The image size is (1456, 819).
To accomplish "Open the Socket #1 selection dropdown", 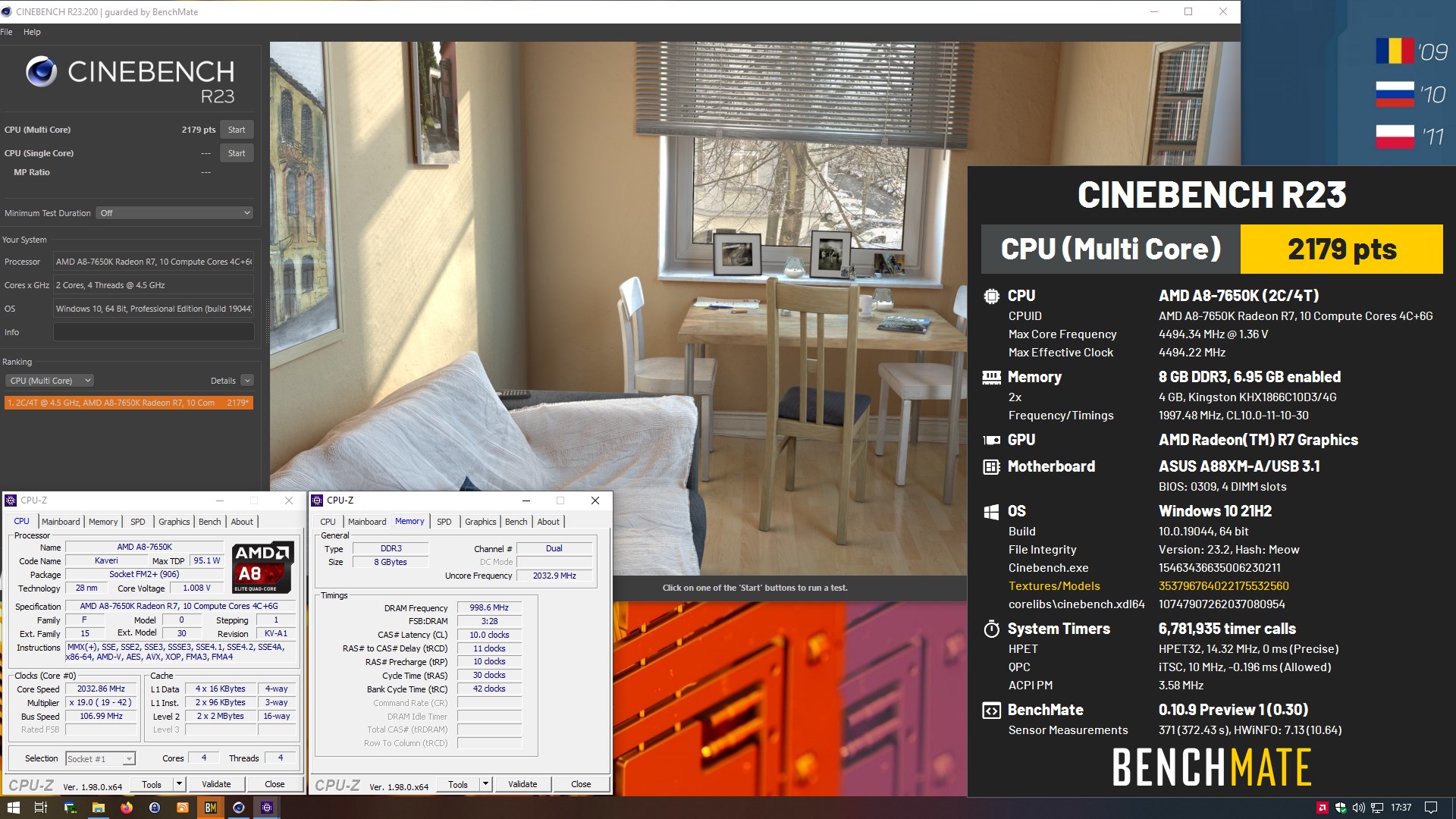I will (100, 758).
